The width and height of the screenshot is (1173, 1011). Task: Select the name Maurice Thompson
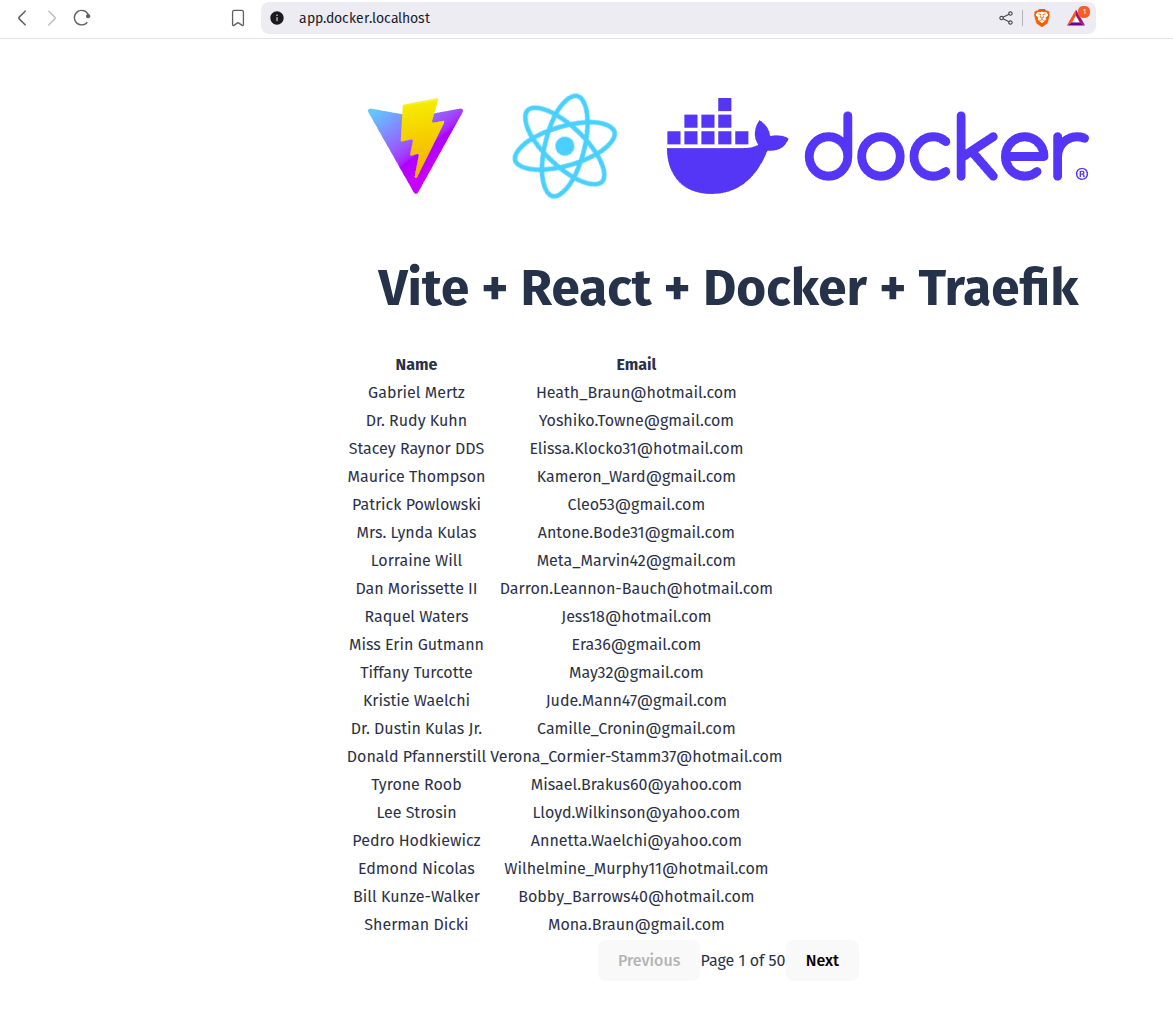(x=416, y=476)
